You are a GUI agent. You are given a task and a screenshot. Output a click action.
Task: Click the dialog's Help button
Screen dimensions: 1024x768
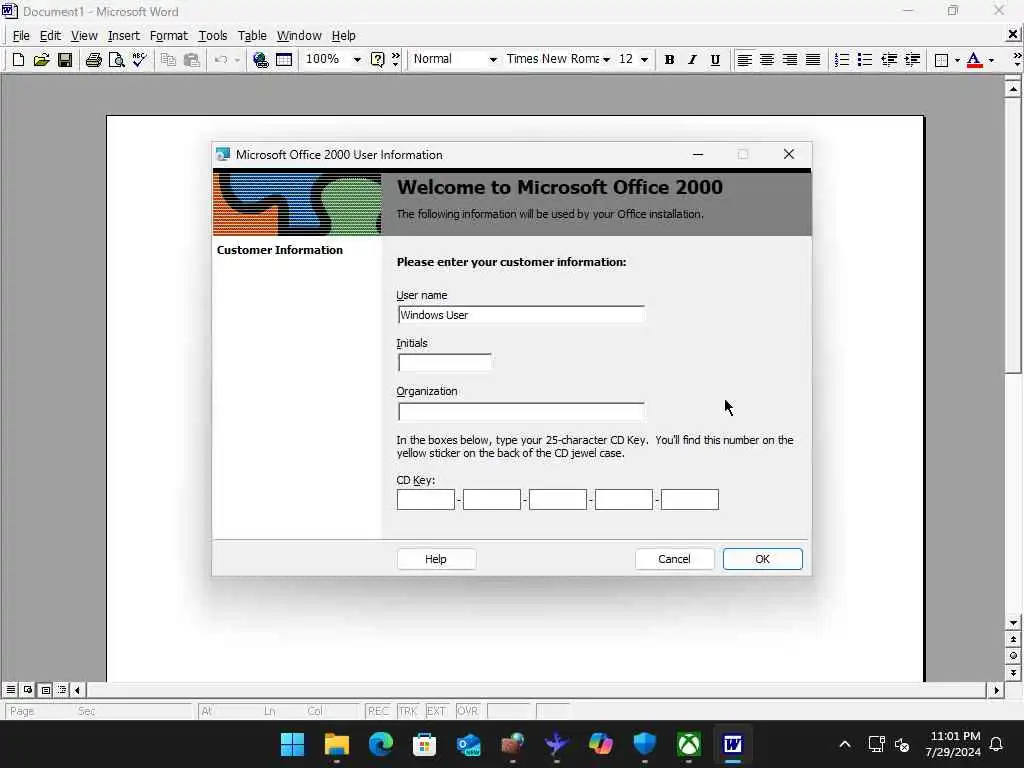436,559
